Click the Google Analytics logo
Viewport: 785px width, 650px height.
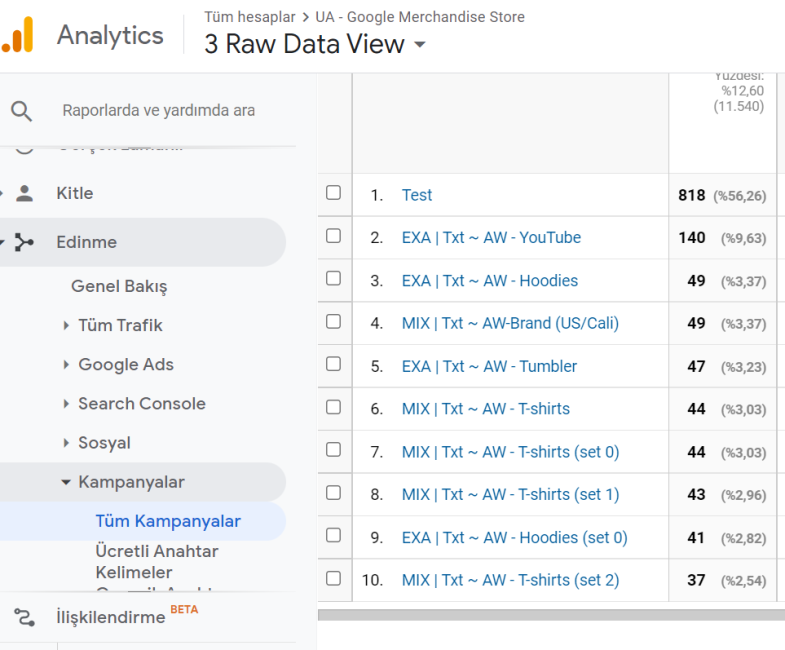(x=18, y=35)
